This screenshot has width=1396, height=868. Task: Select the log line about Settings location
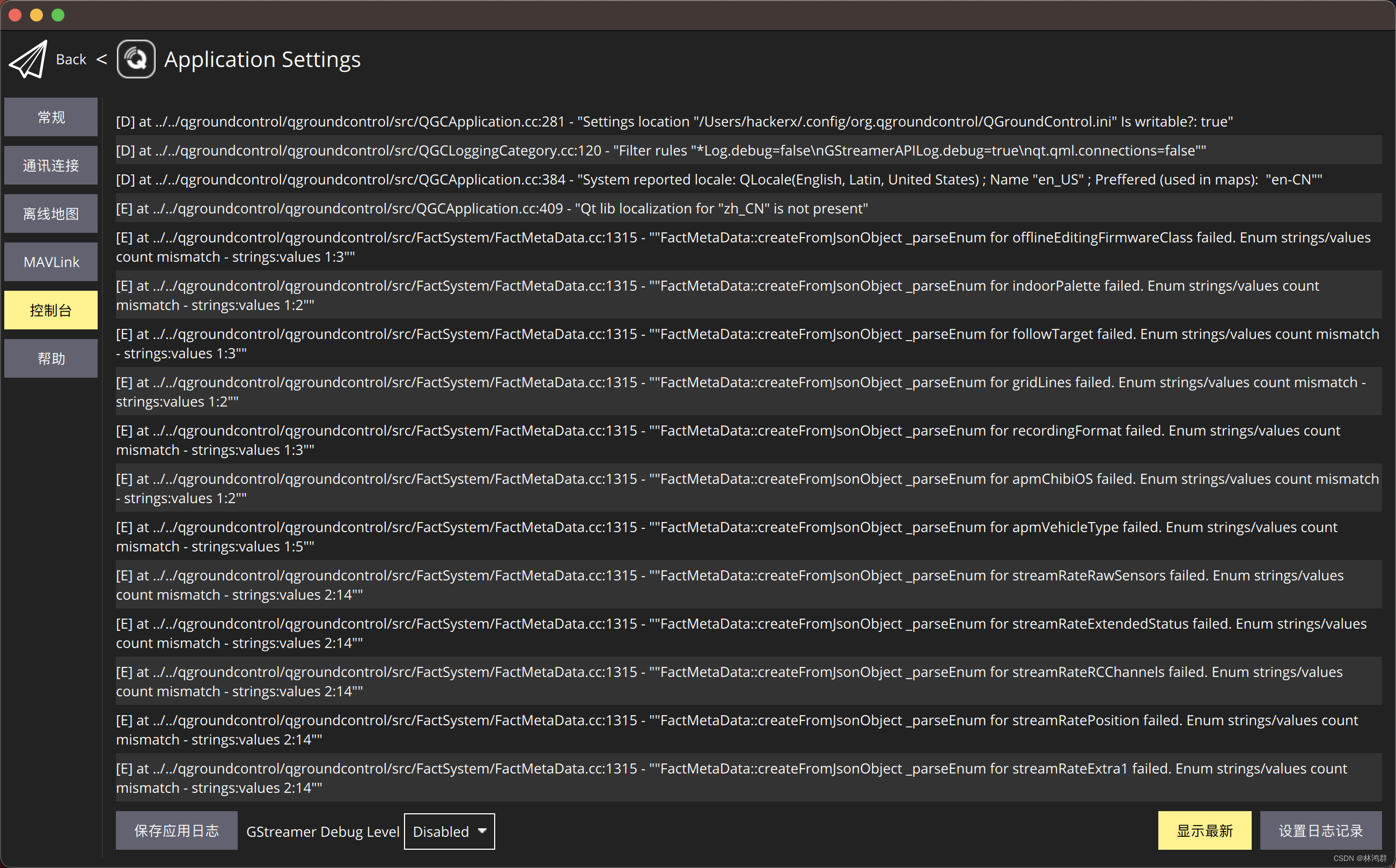tap(748, 121)
